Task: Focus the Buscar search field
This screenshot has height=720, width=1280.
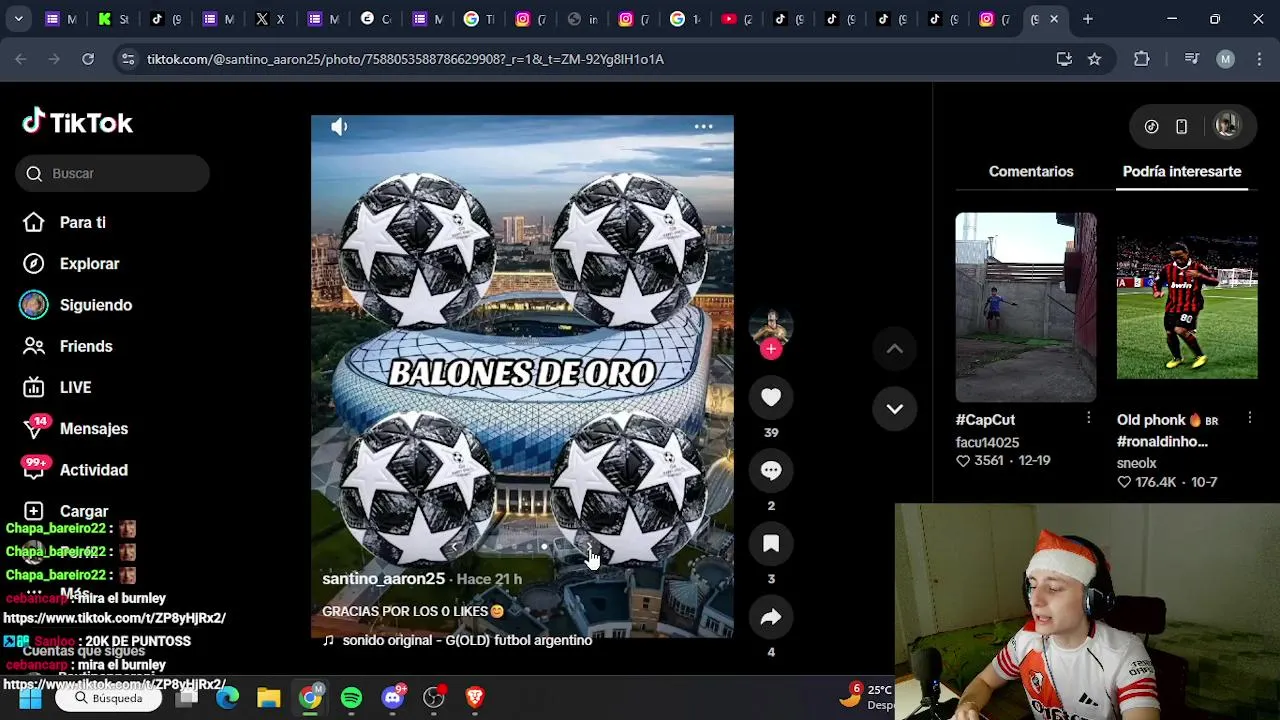Action: [x=112, y=174]
